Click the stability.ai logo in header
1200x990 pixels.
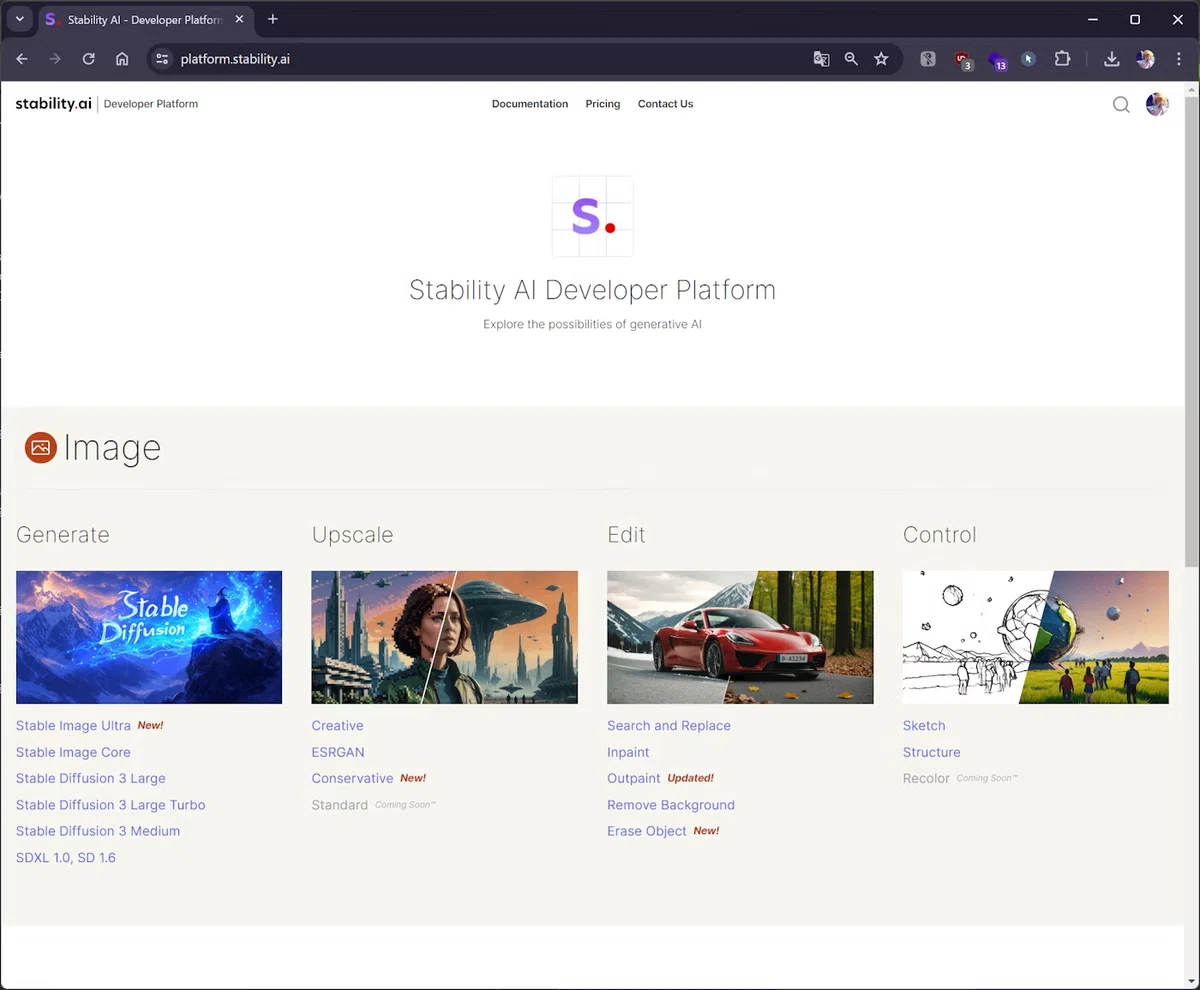click(53, 104)
